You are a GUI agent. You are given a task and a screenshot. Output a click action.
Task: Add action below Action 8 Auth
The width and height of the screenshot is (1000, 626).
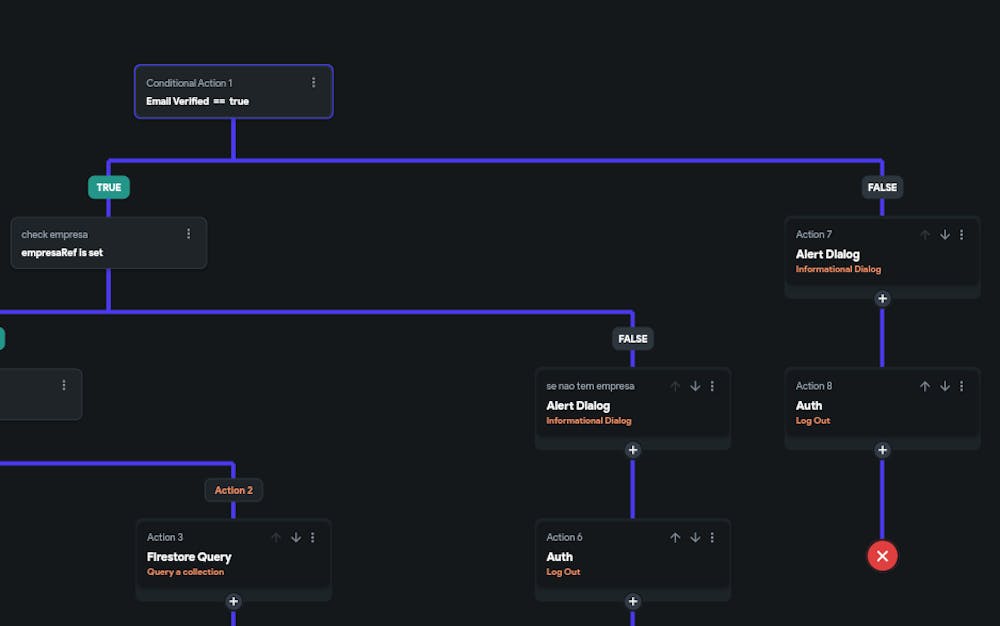point(882,450)
